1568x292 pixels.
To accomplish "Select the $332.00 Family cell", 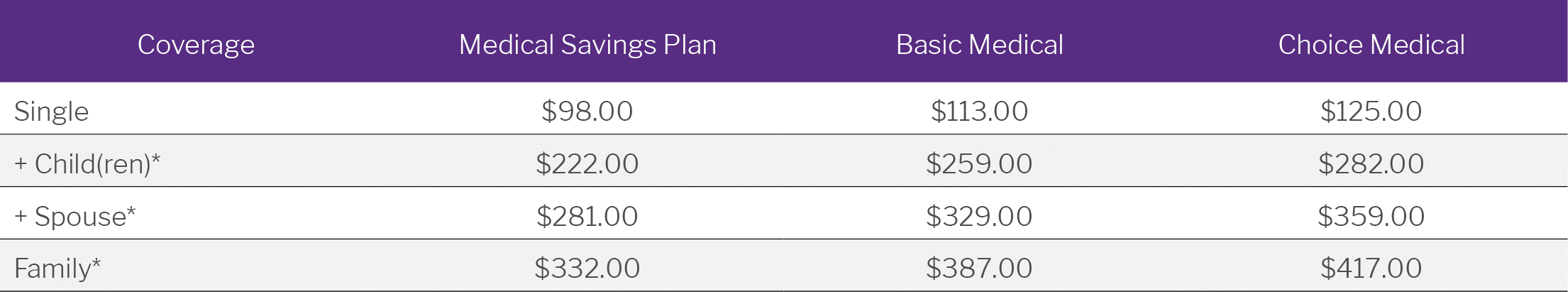I will click(587, 269).
